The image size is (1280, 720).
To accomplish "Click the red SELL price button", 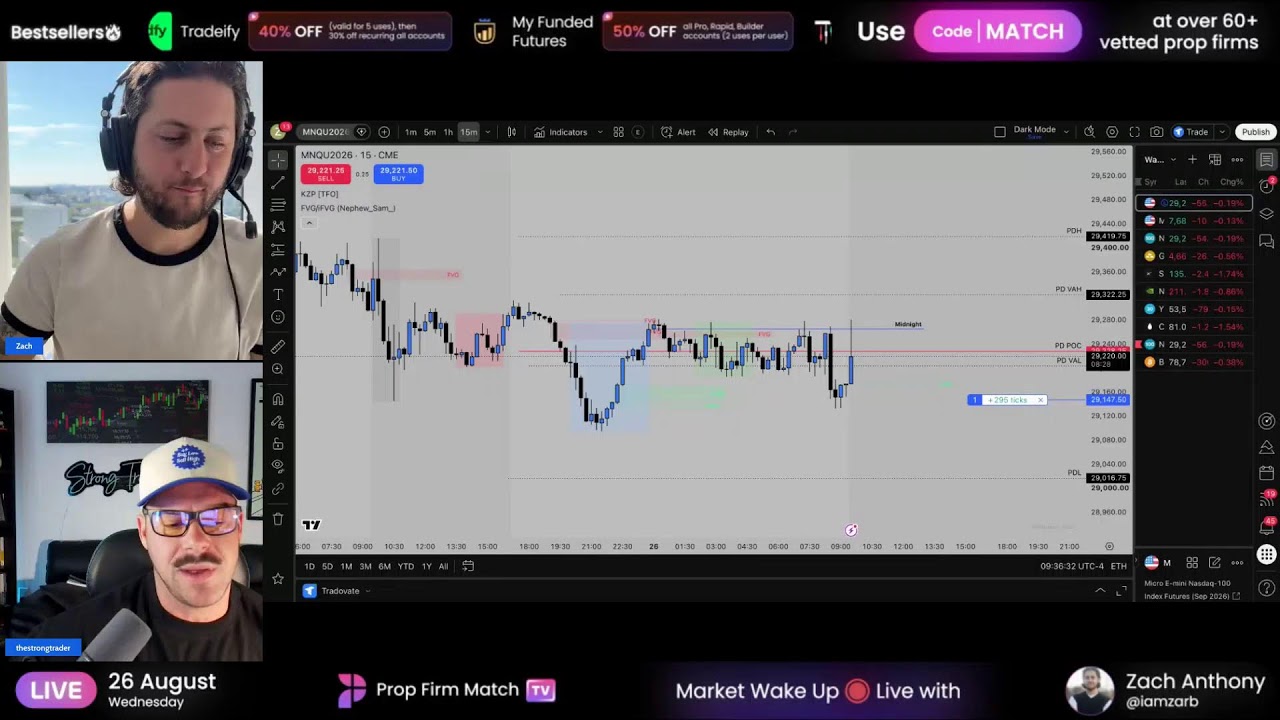I will tap(325, 174).
